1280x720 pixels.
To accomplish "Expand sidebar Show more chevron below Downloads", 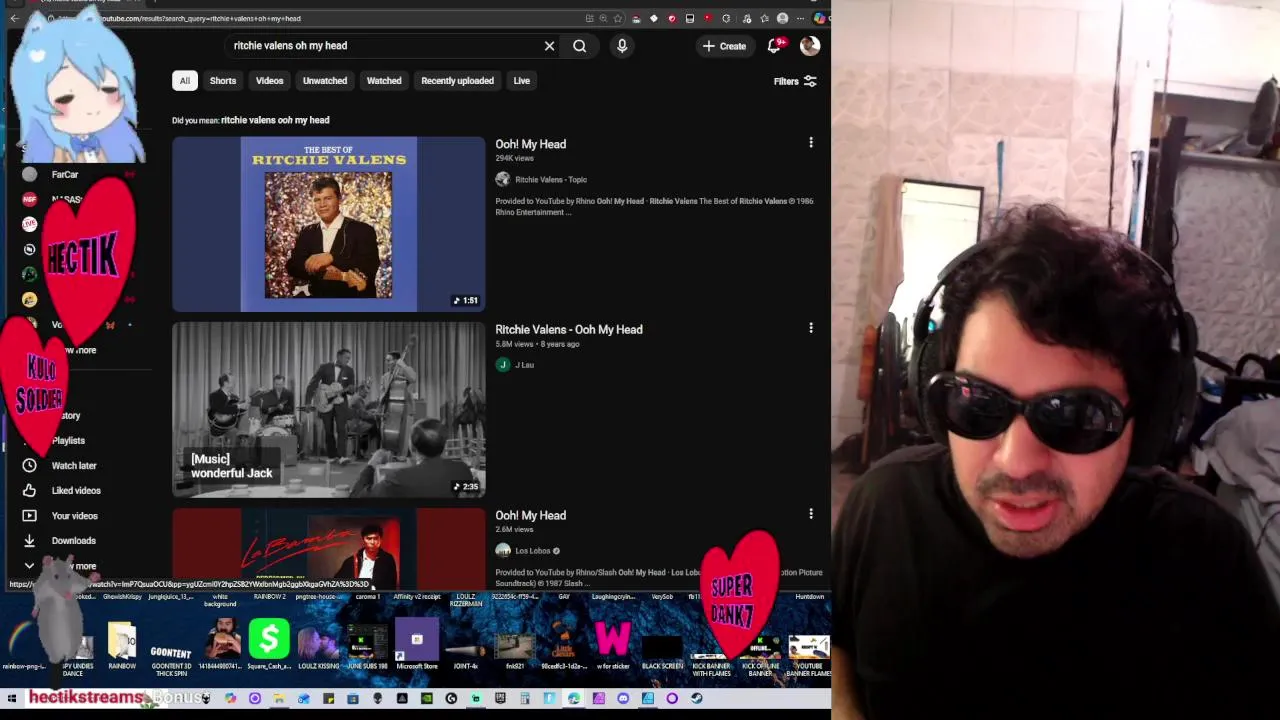I will click(x=29, y=566).
